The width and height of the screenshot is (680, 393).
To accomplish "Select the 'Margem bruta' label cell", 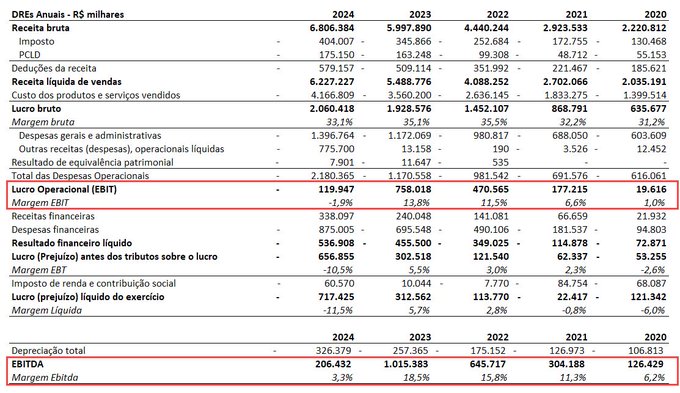I will (43, 122).
